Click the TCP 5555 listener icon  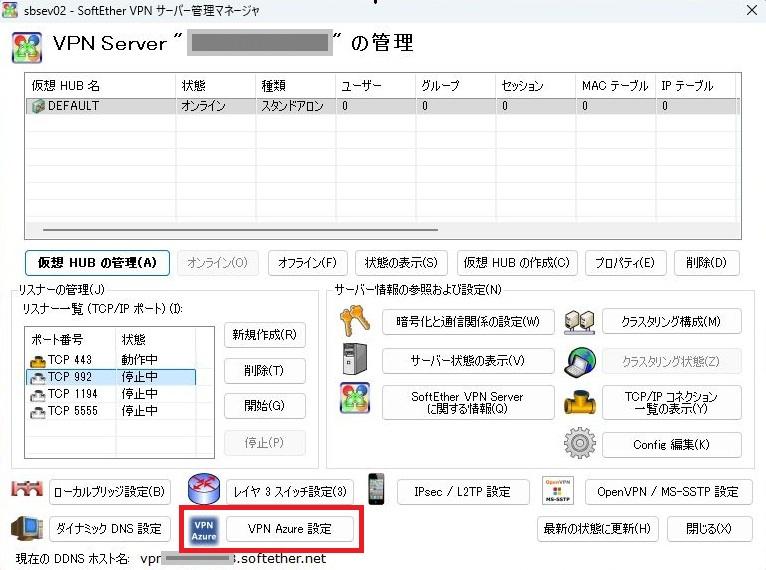click(x=38, y=412)
